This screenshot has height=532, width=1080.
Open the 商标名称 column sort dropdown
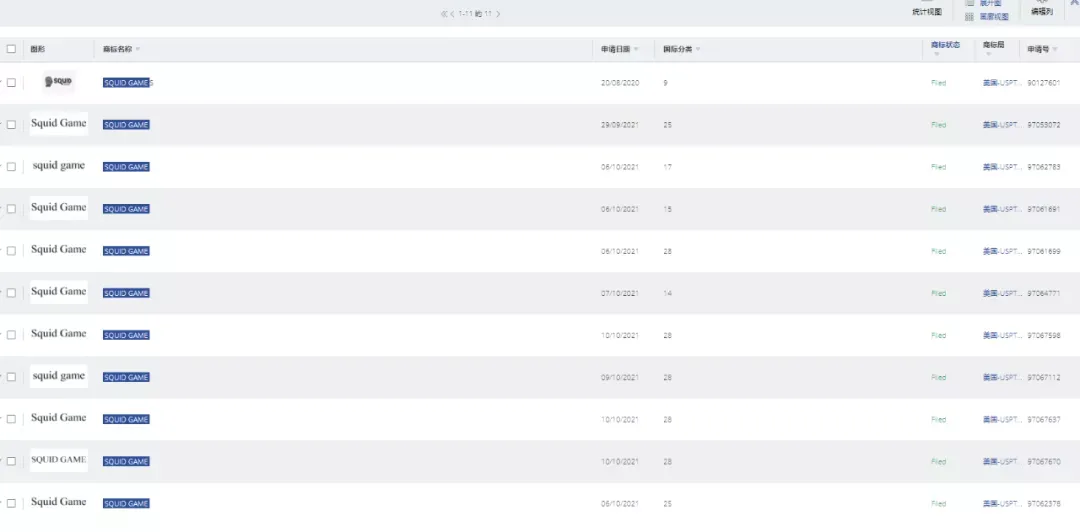138,50
